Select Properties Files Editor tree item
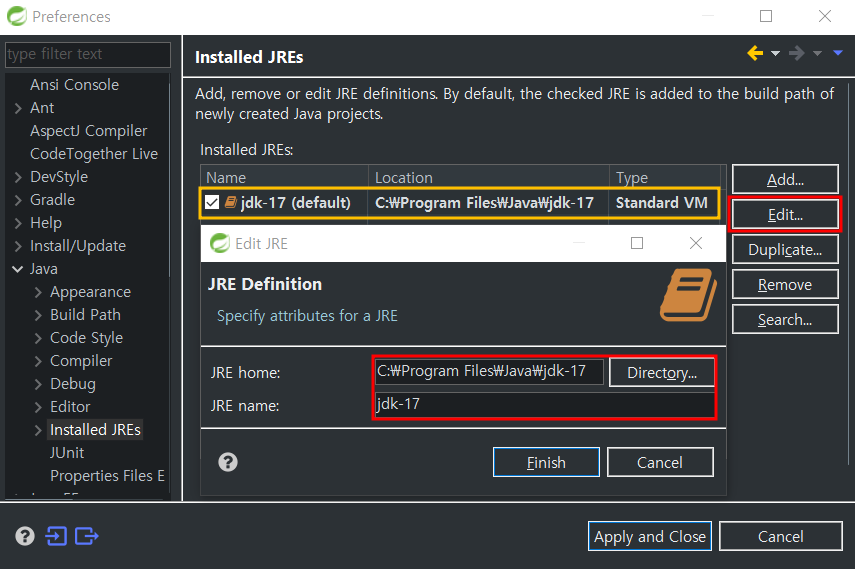The width and height of the screenshot is (855, 569). 107,476
